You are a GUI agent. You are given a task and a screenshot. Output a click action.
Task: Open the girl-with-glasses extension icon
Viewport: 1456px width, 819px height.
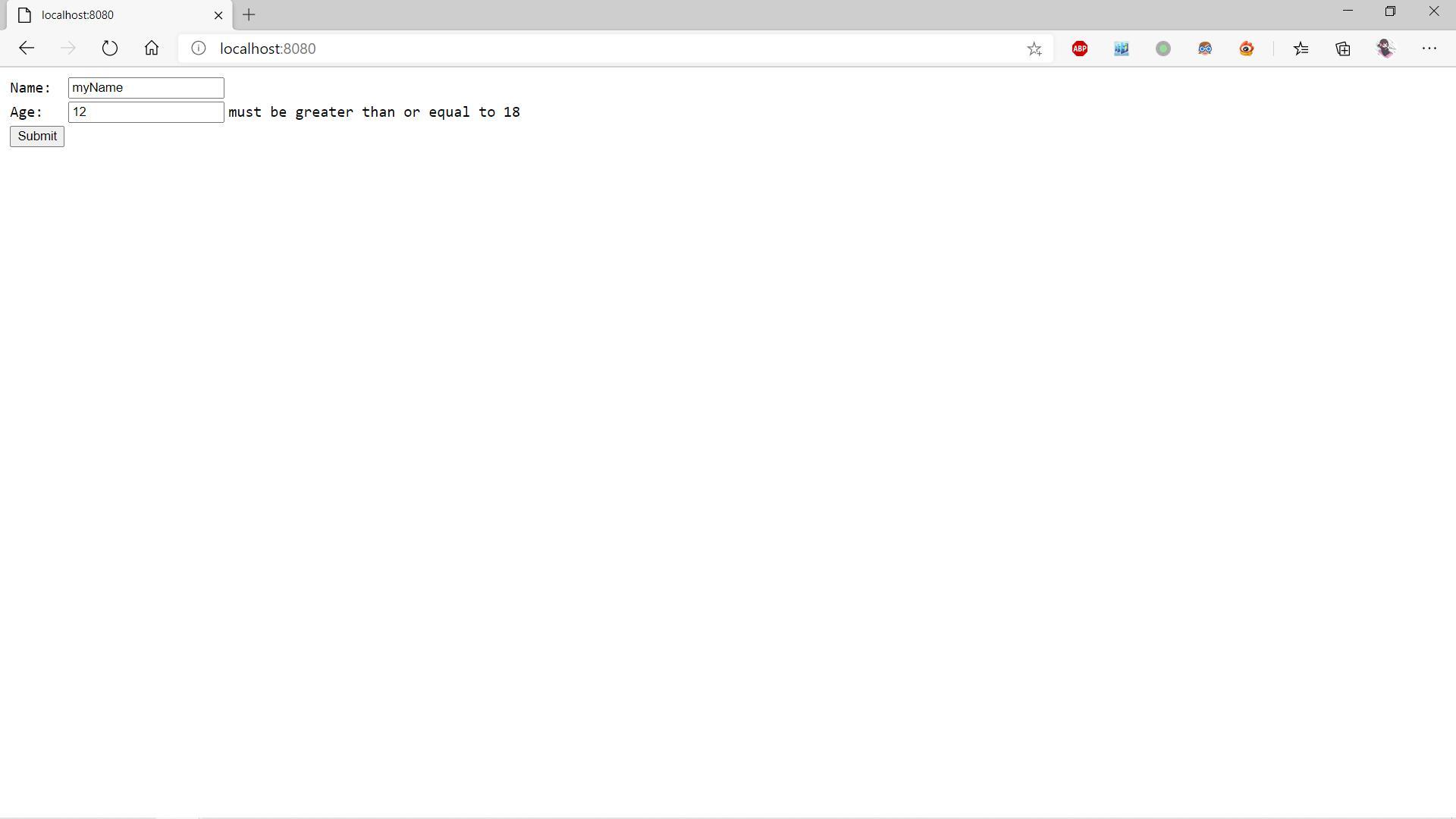[x=1205, y=49]
